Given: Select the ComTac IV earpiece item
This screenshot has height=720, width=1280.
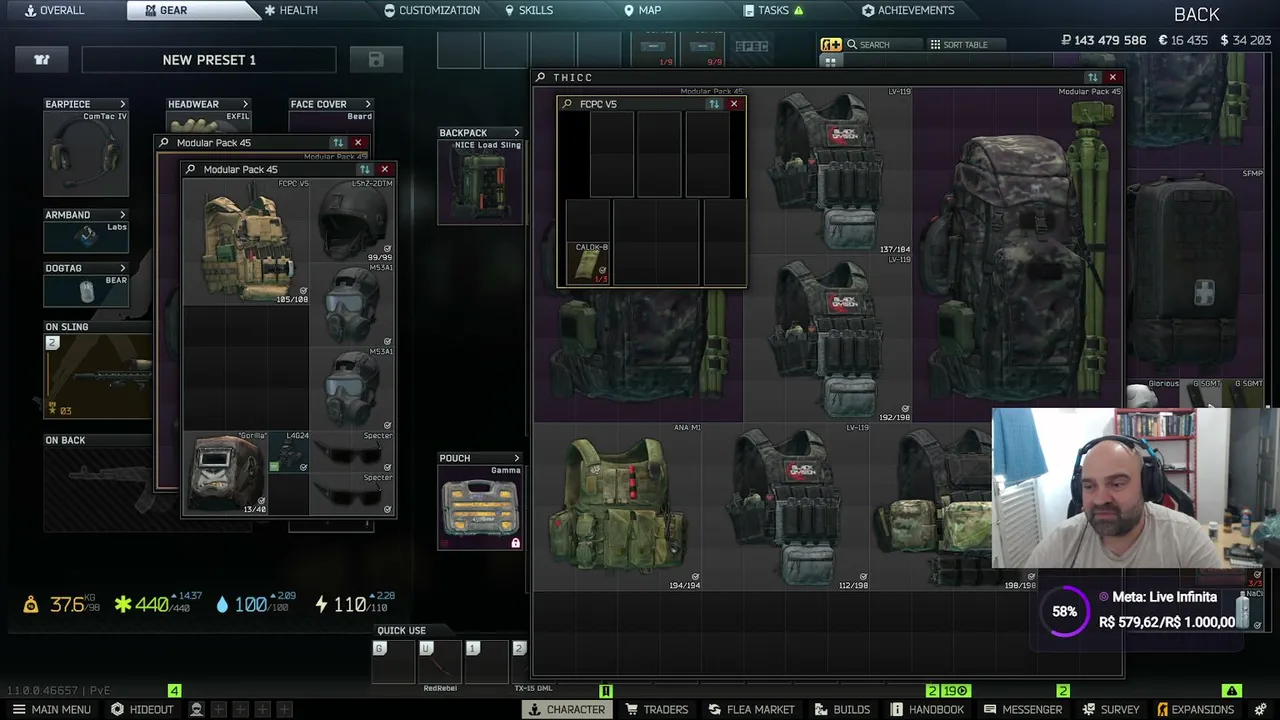Looking at the screenshot, I should [86, 153].
